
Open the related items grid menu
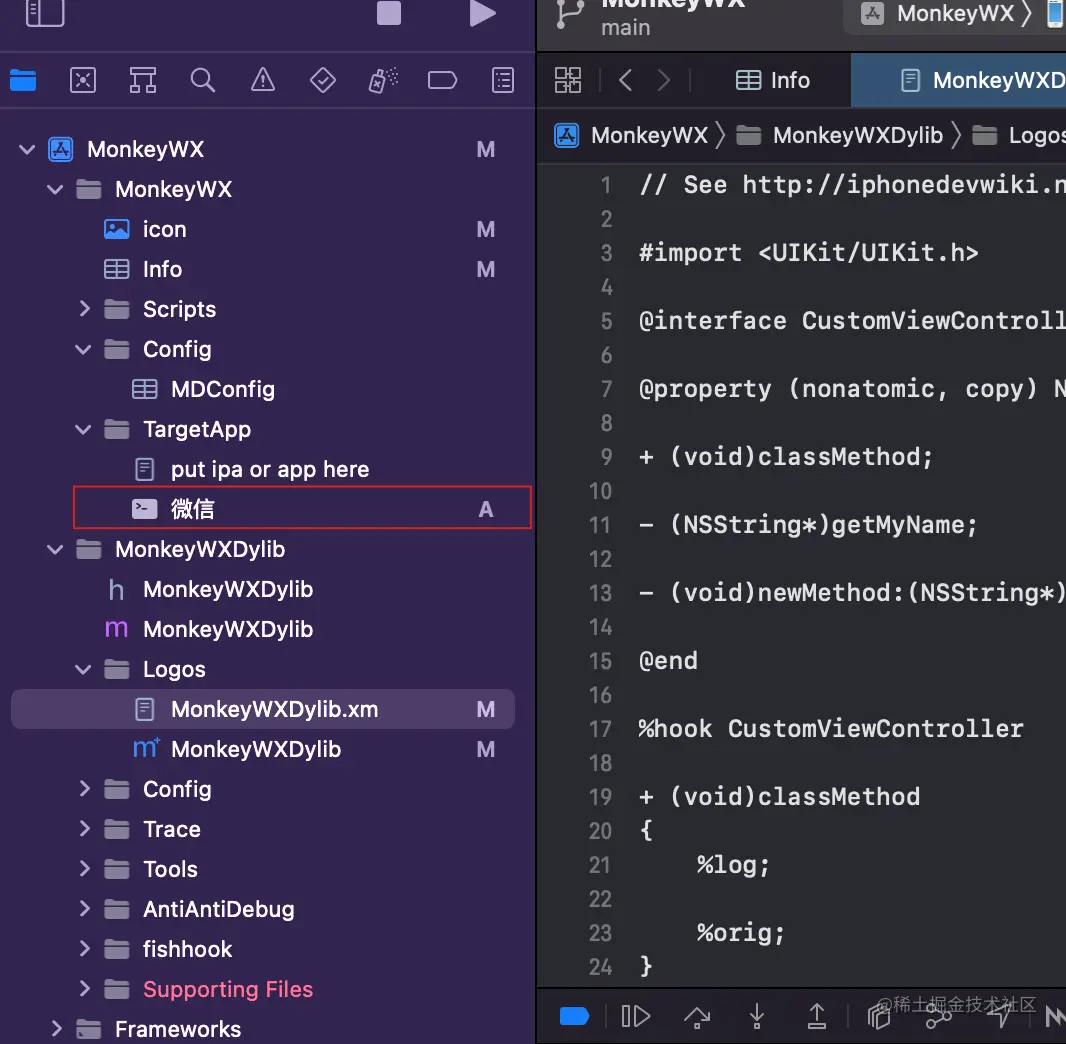(x=568, y=80)
